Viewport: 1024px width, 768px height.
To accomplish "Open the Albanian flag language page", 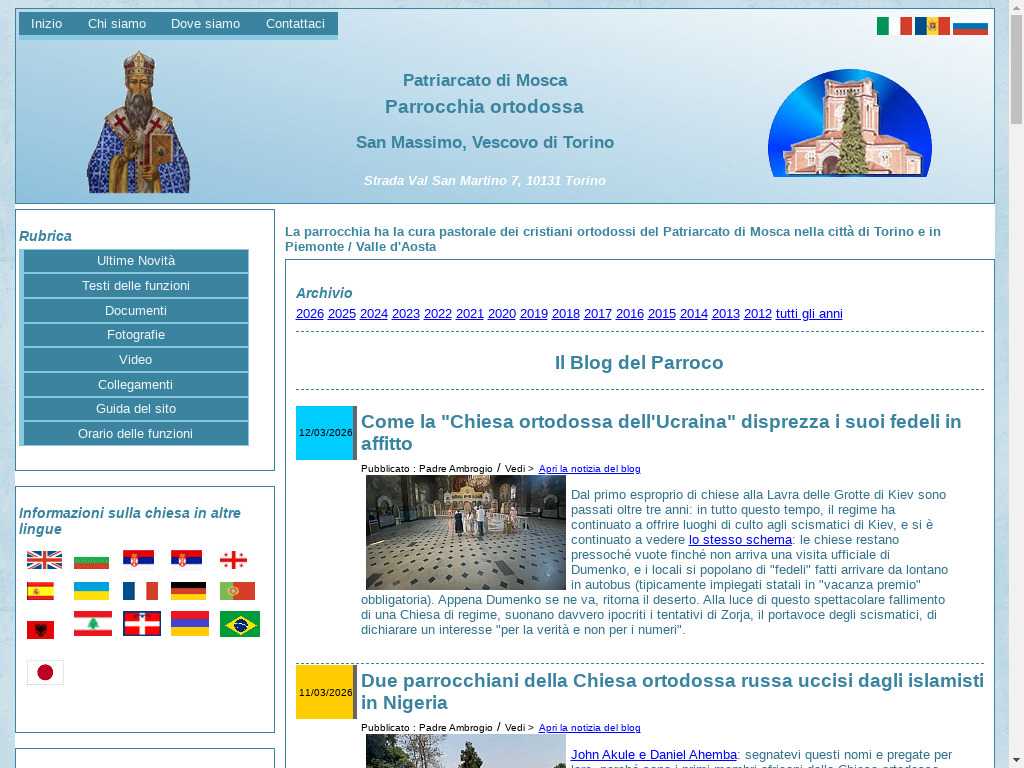I will coord(40,629).
